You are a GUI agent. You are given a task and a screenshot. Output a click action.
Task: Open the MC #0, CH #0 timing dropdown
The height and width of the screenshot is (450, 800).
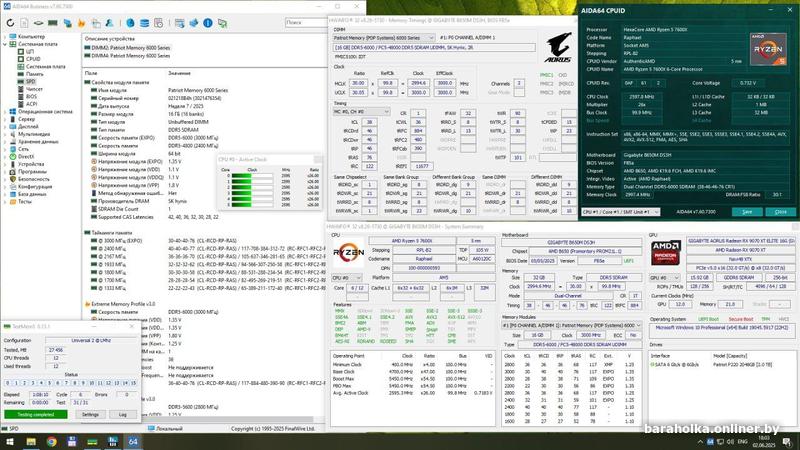[361, 112]
